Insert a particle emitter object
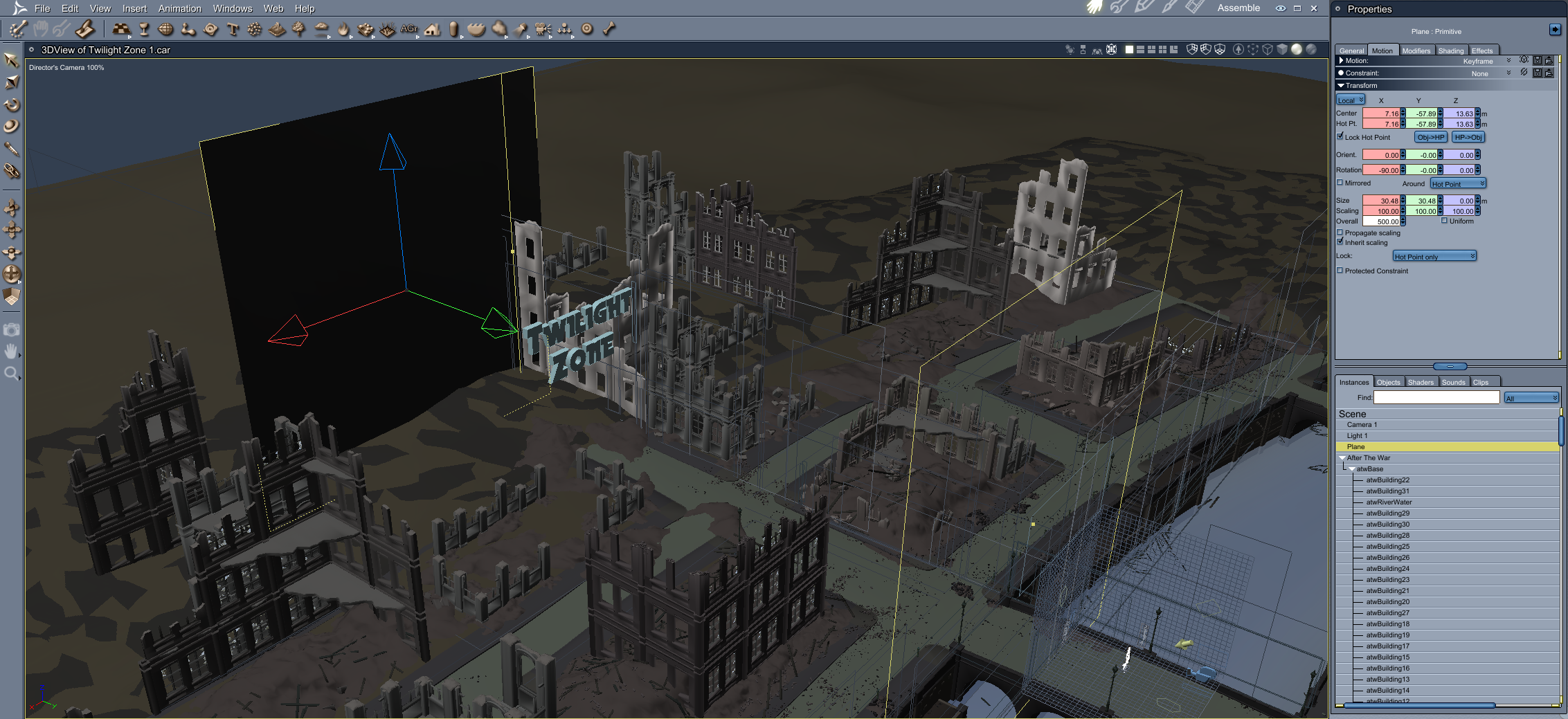Screen dimensions: 1568x719 [255, 29]
